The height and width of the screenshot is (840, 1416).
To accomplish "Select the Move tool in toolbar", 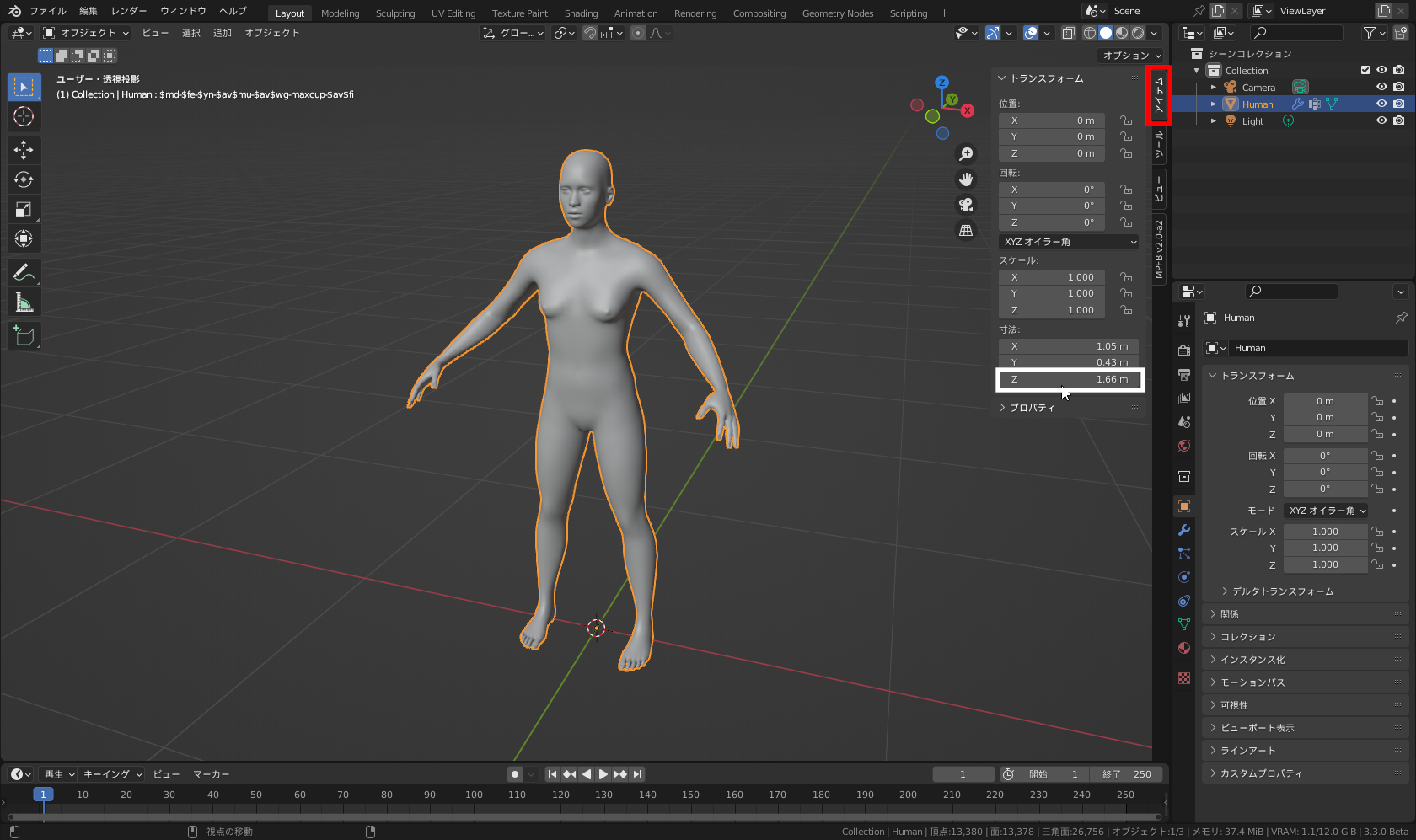I will click(x=24, y=150).
